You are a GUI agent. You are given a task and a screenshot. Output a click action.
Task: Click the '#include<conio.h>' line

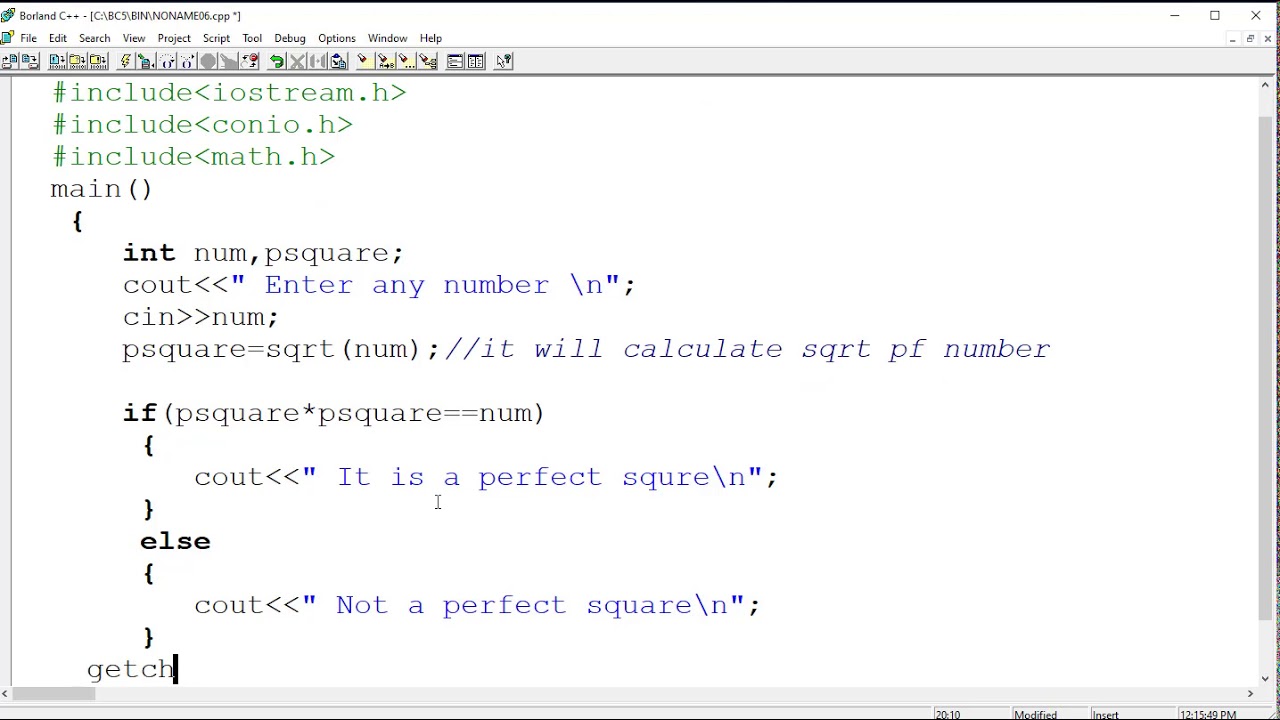(202, 125)
